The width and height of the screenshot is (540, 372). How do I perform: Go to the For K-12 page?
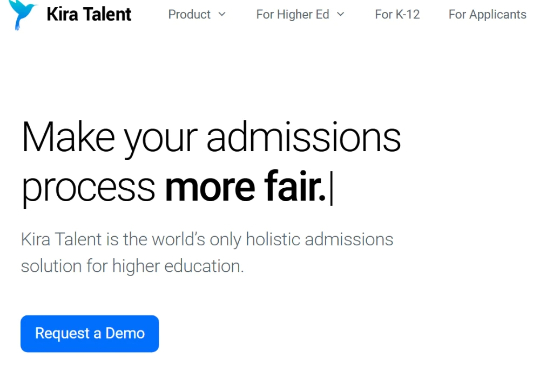click(397, 14)
